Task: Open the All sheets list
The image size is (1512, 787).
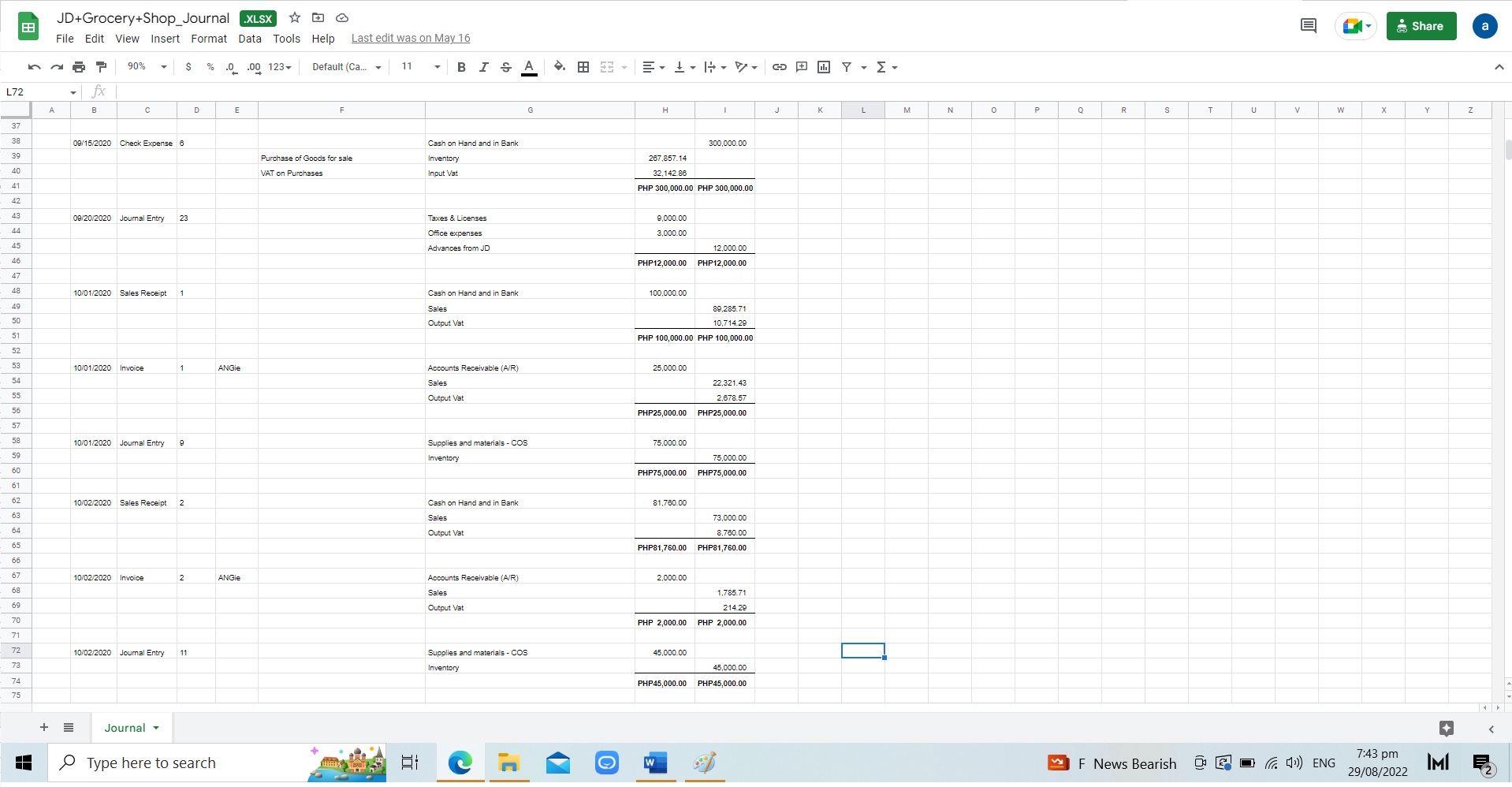Action: 69,728
